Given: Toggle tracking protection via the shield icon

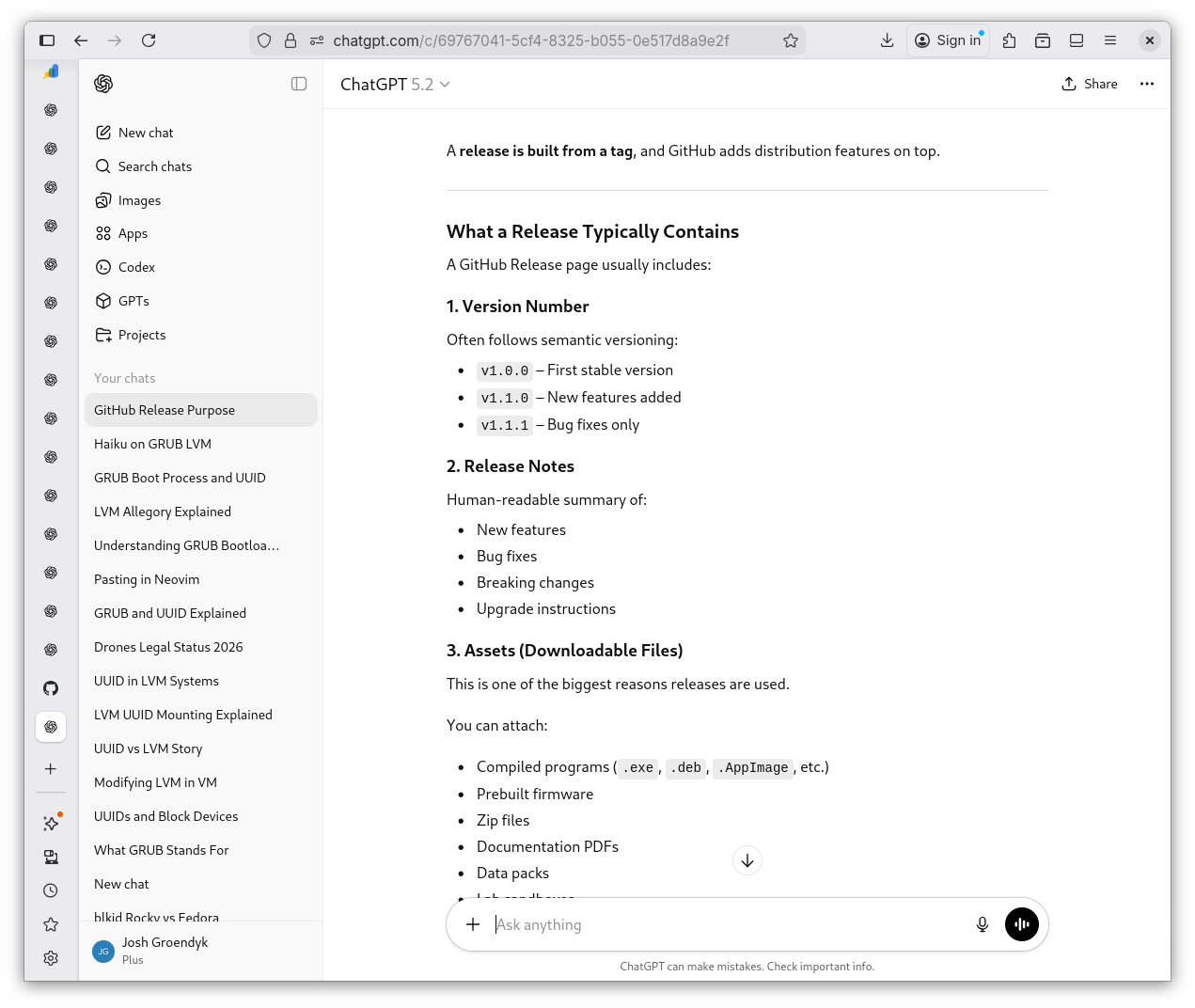Looking at the screenshot, I should pos(264,40).
